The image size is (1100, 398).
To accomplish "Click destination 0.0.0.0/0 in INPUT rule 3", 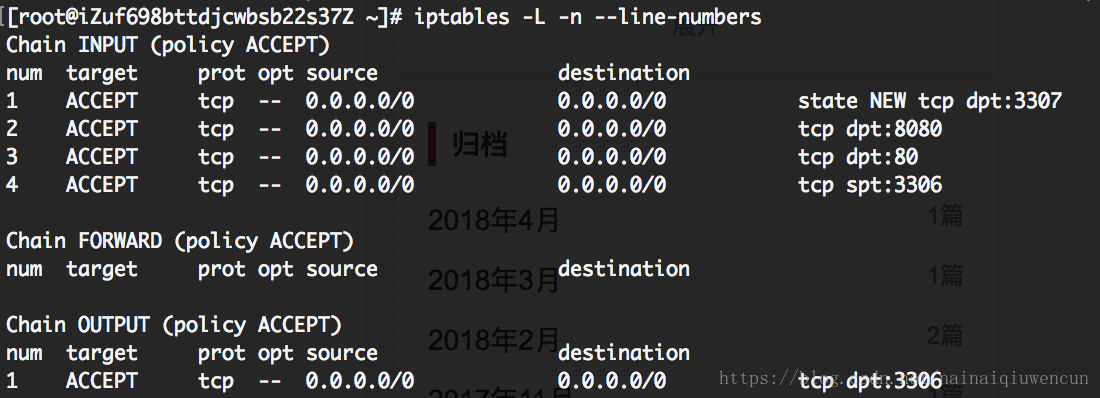I will 612,157.
